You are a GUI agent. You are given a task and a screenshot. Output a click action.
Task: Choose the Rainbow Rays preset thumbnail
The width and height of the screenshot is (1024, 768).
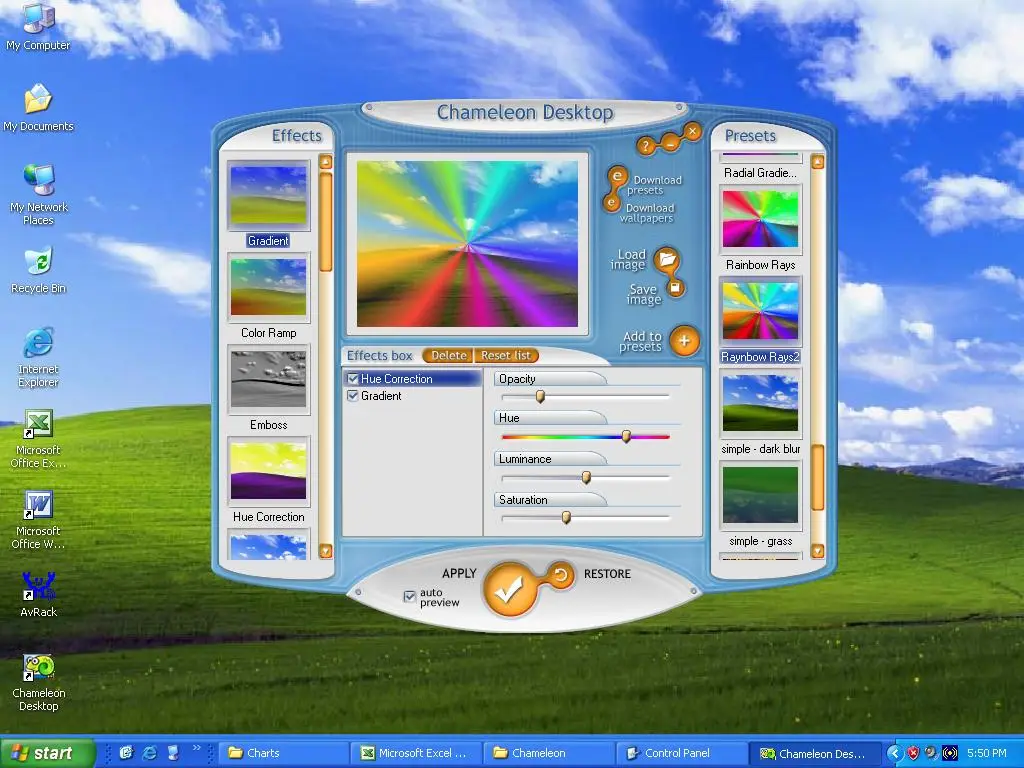[760, 219]
